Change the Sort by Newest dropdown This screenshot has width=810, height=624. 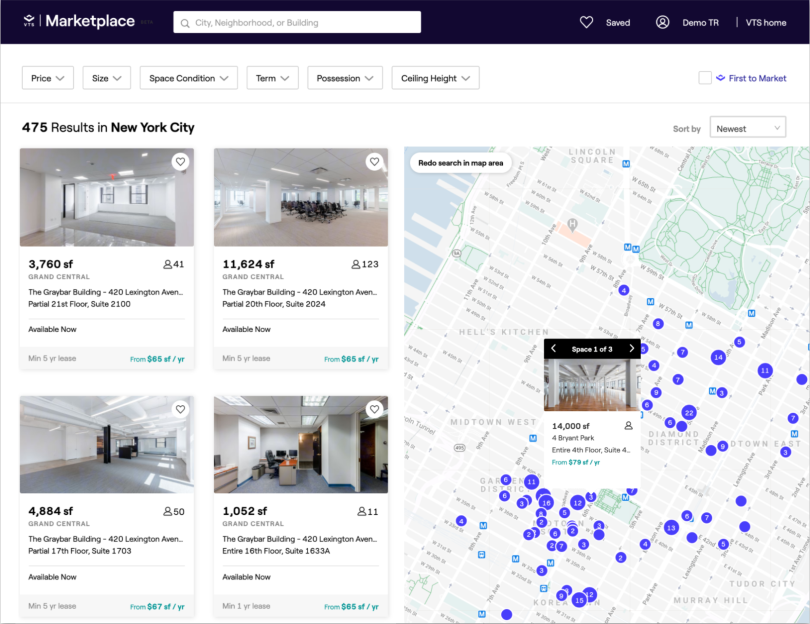(x=747, y=127)
